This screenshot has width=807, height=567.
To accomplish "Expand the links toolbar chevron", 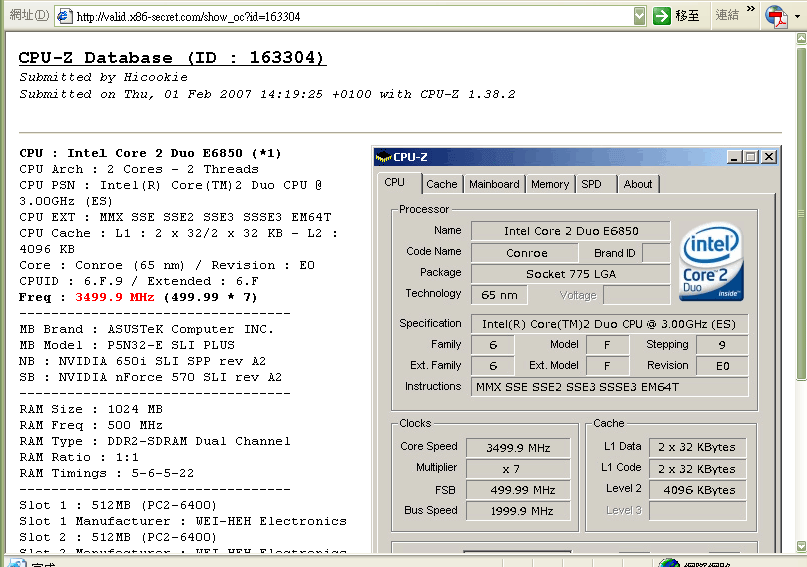I will 750,8.
